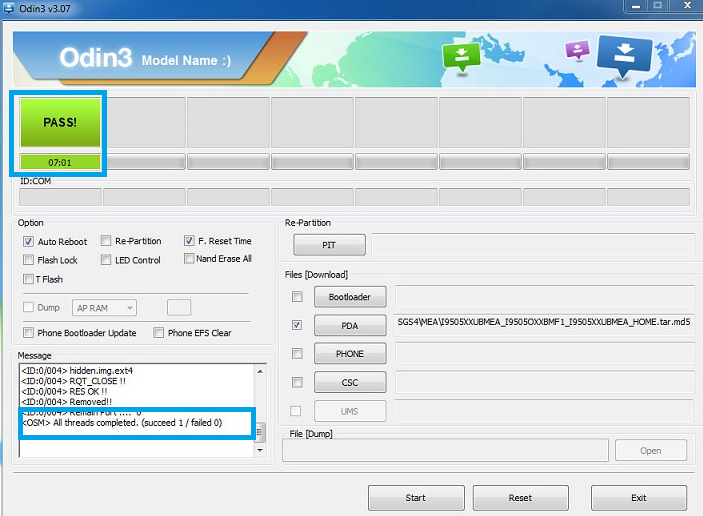Click the 07:01 progress bar
Screen dimensions: 703x516
coord(60,162)
